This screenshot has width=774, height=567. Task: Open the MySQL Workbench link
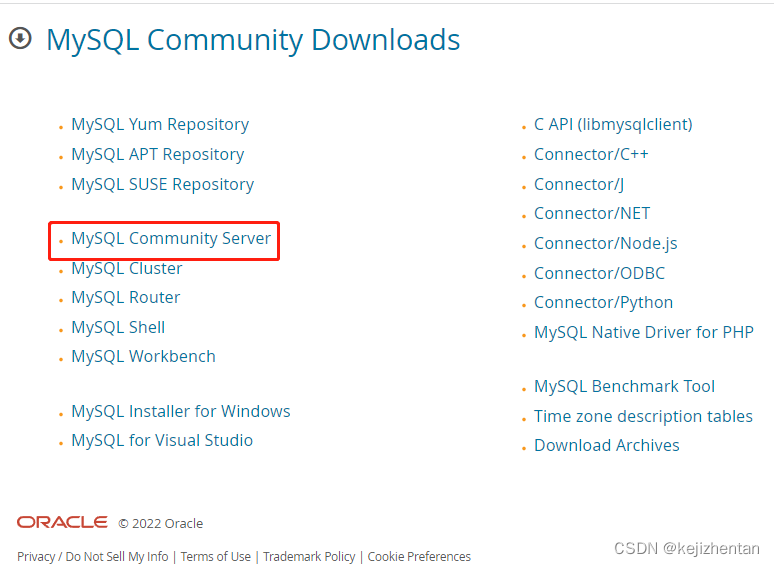143,356
